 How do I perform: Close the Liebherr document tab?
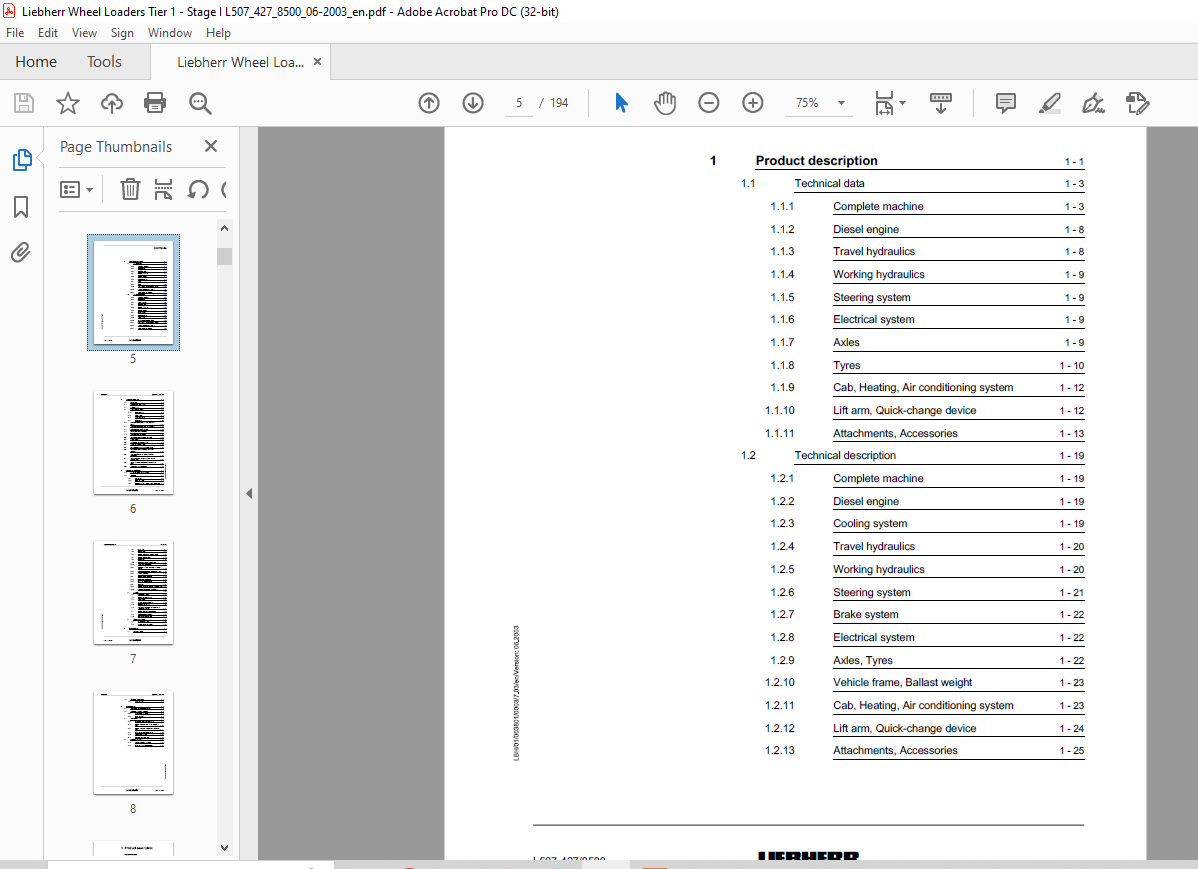coord(317,62)
